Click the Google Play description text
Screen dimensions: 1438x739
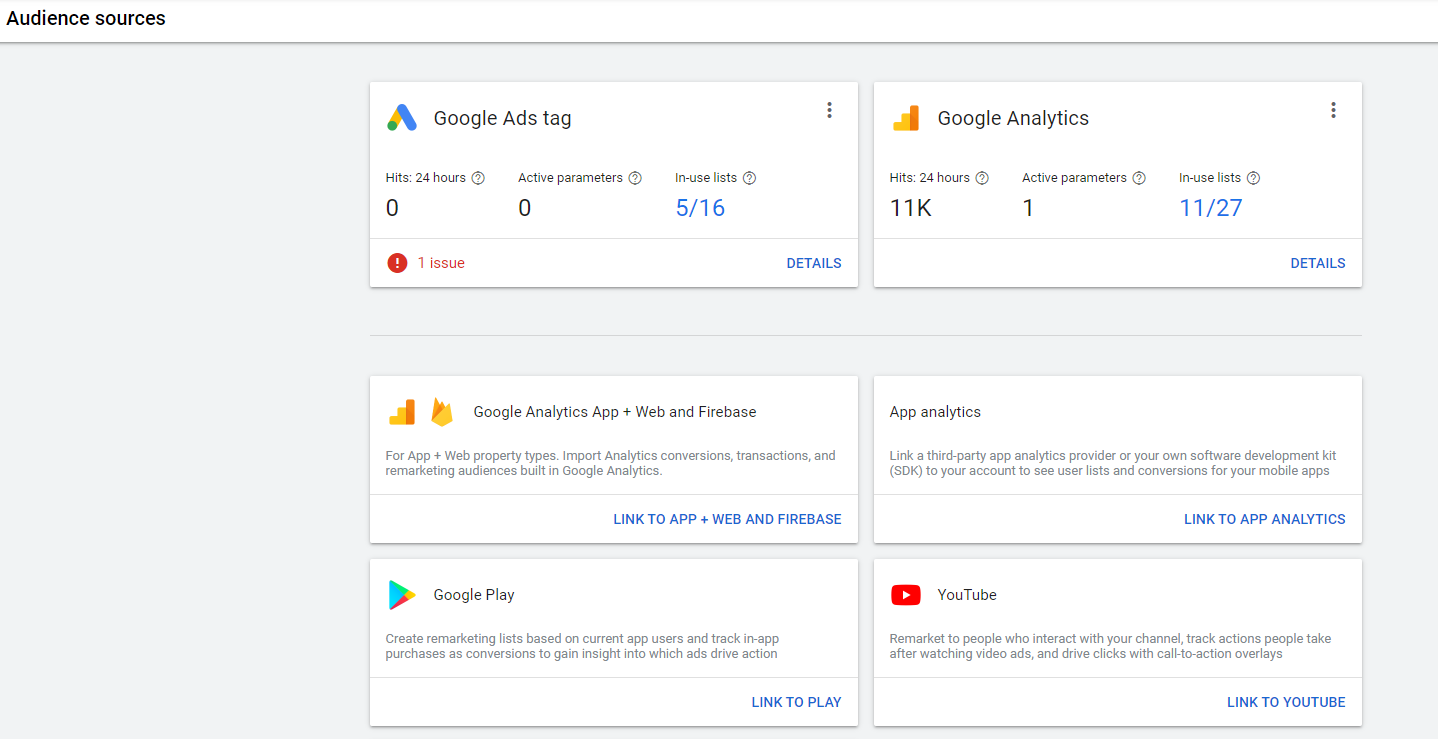pyautogui.click(x=582, y=646)
